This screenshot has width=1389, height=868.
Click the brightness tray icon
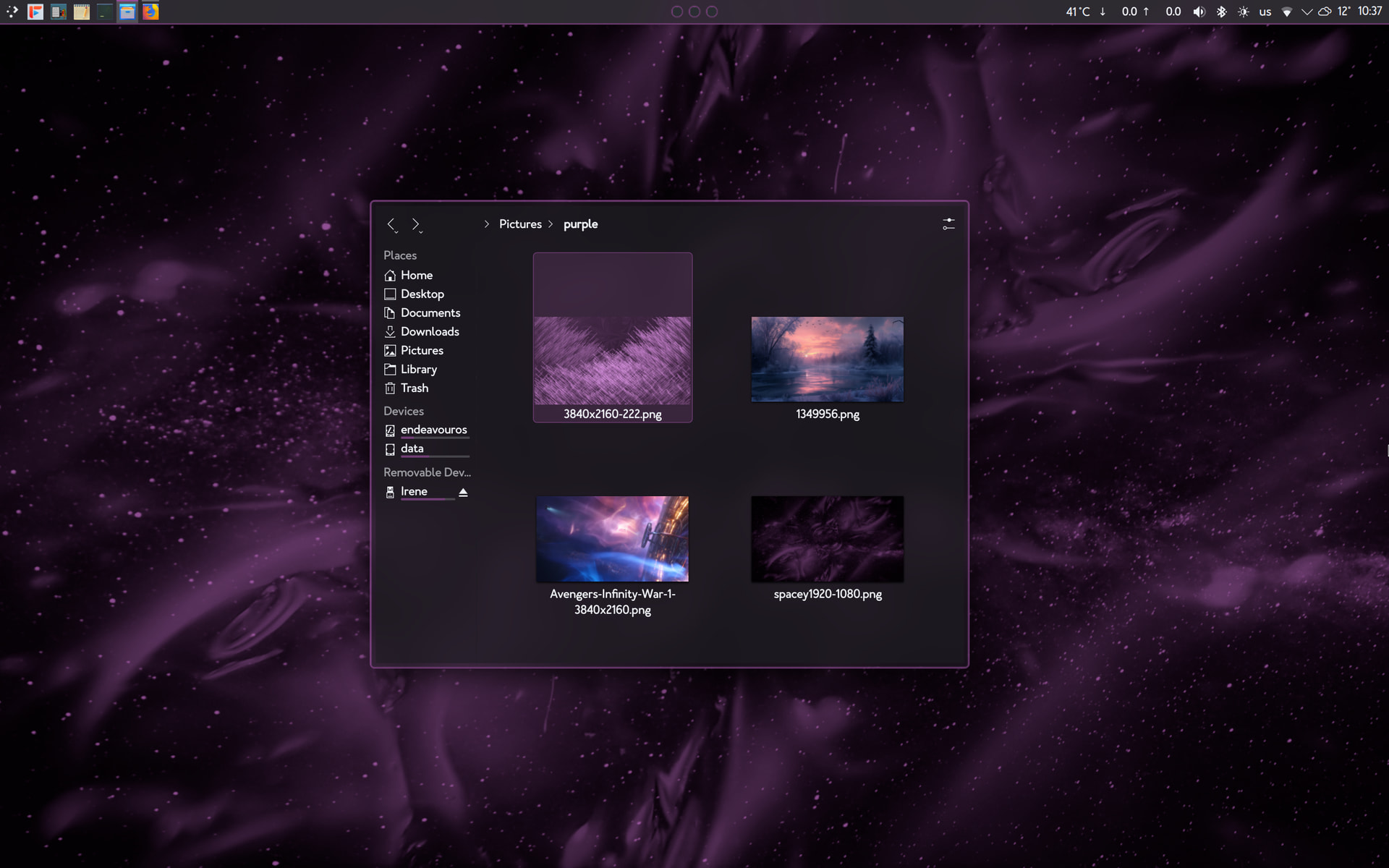pos(1243,12)
